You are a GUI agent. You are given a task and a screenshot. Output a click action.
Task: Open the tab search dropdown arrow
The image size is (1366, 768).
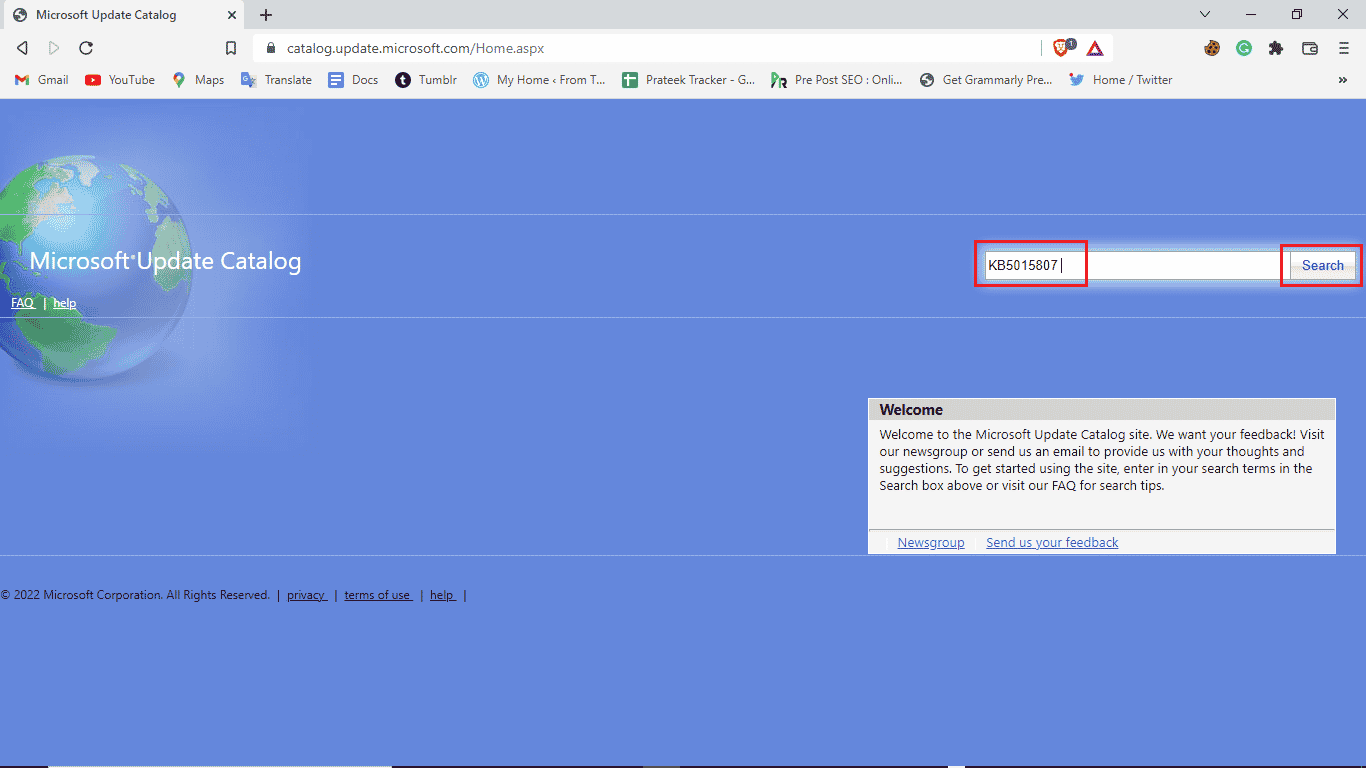pyautogui.click(x=1205, y=14)
